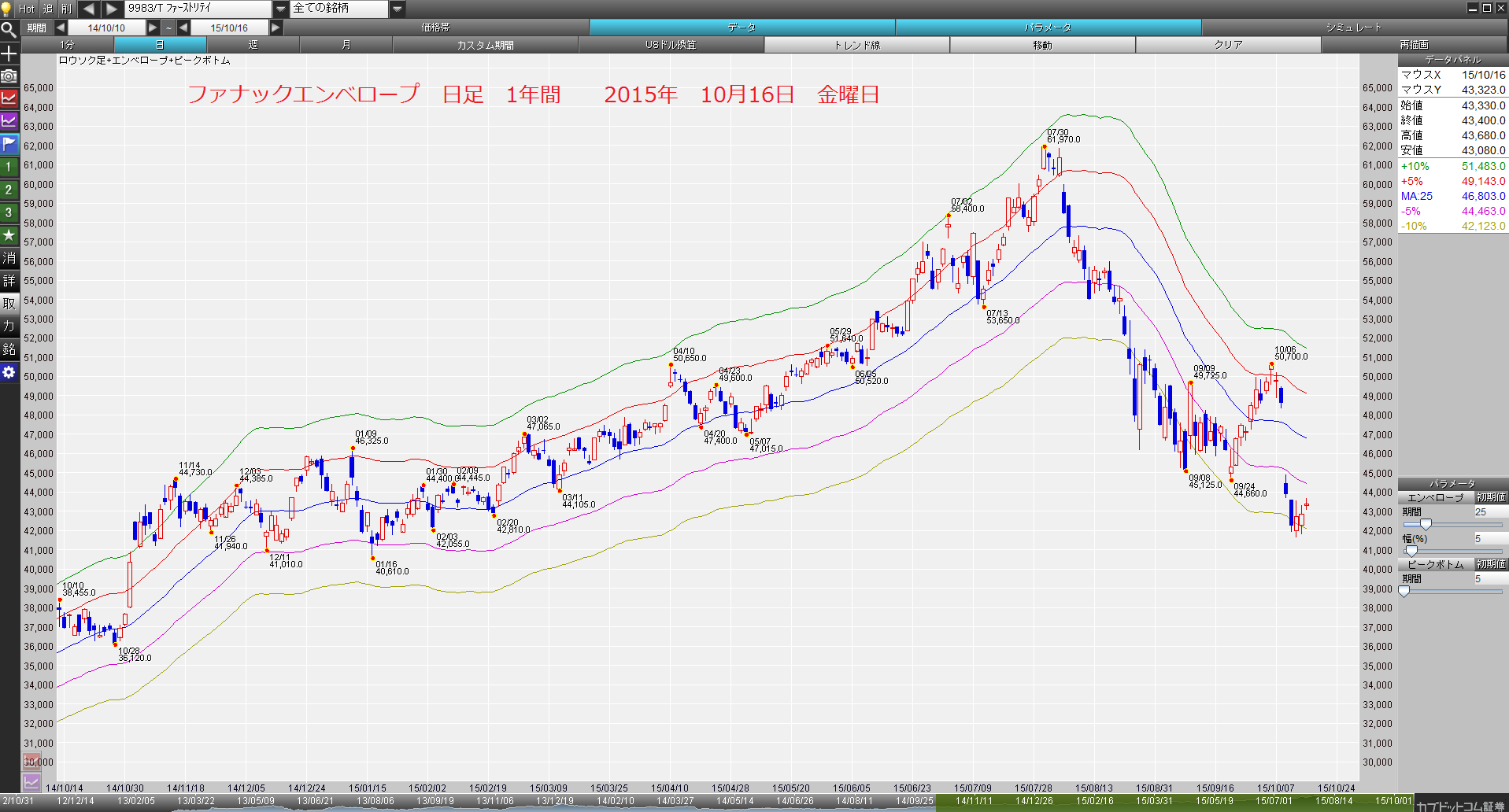Open the stock symbol dropdown arrow

281,9
